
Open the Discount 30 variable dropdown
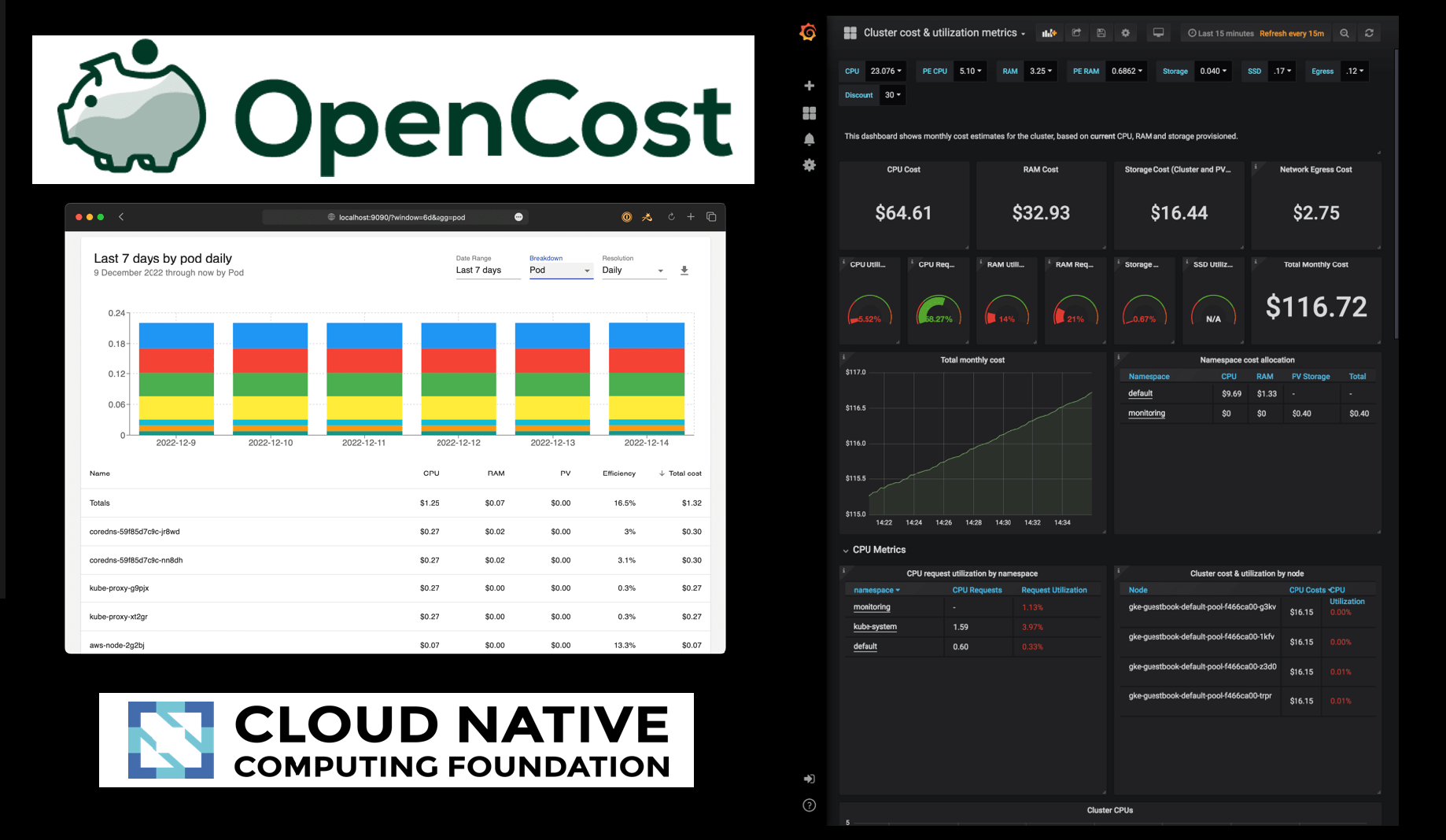pos(892,95)
